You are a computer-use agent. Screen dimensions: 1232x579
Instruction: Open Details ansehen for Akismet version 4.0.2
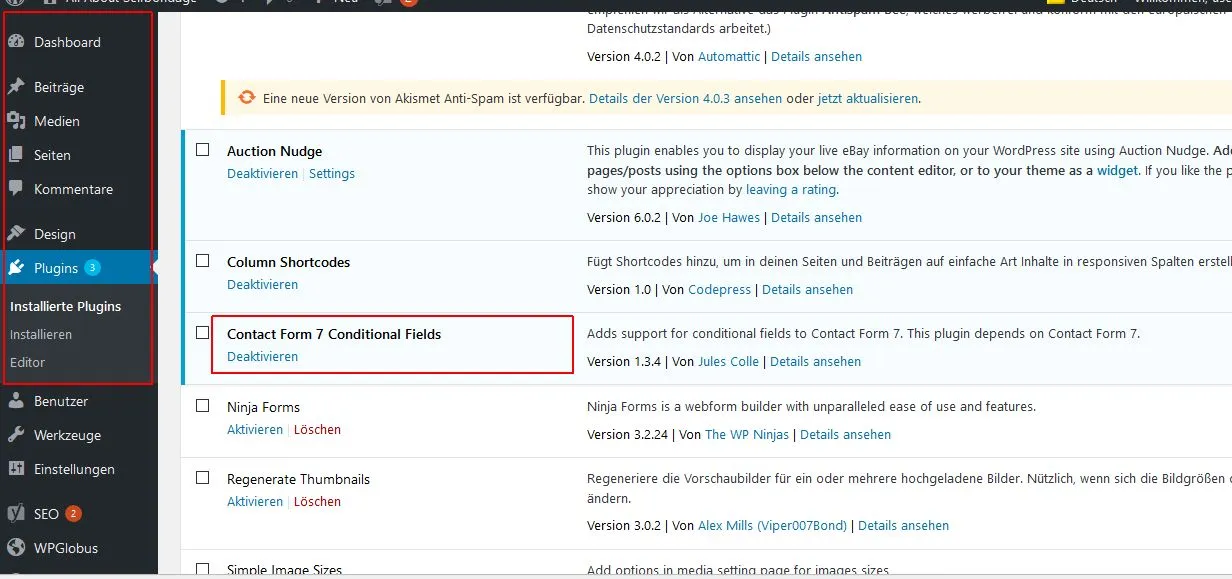pos(817,56)
